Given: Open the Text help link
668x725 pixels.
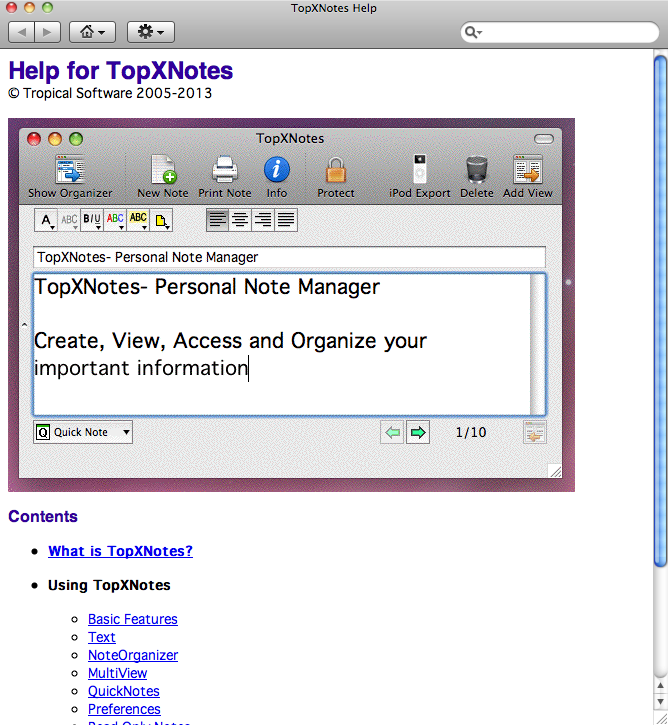Looking at the screenshot, I should [102, 637].
